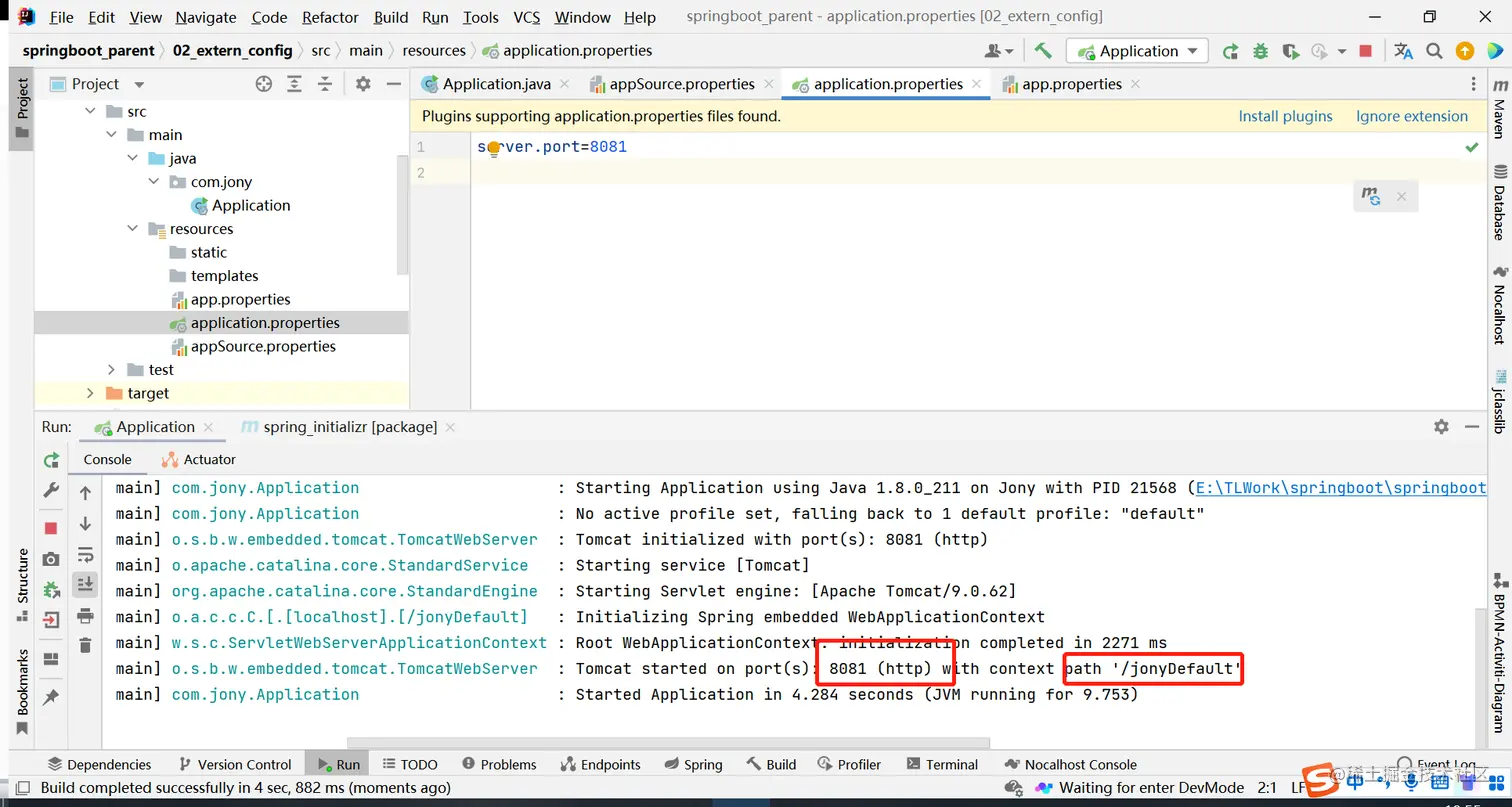The height and width of the screenshot is (807, 1512).
Task: Rerun Application from the main toolbar
Action: point(1231,51)
